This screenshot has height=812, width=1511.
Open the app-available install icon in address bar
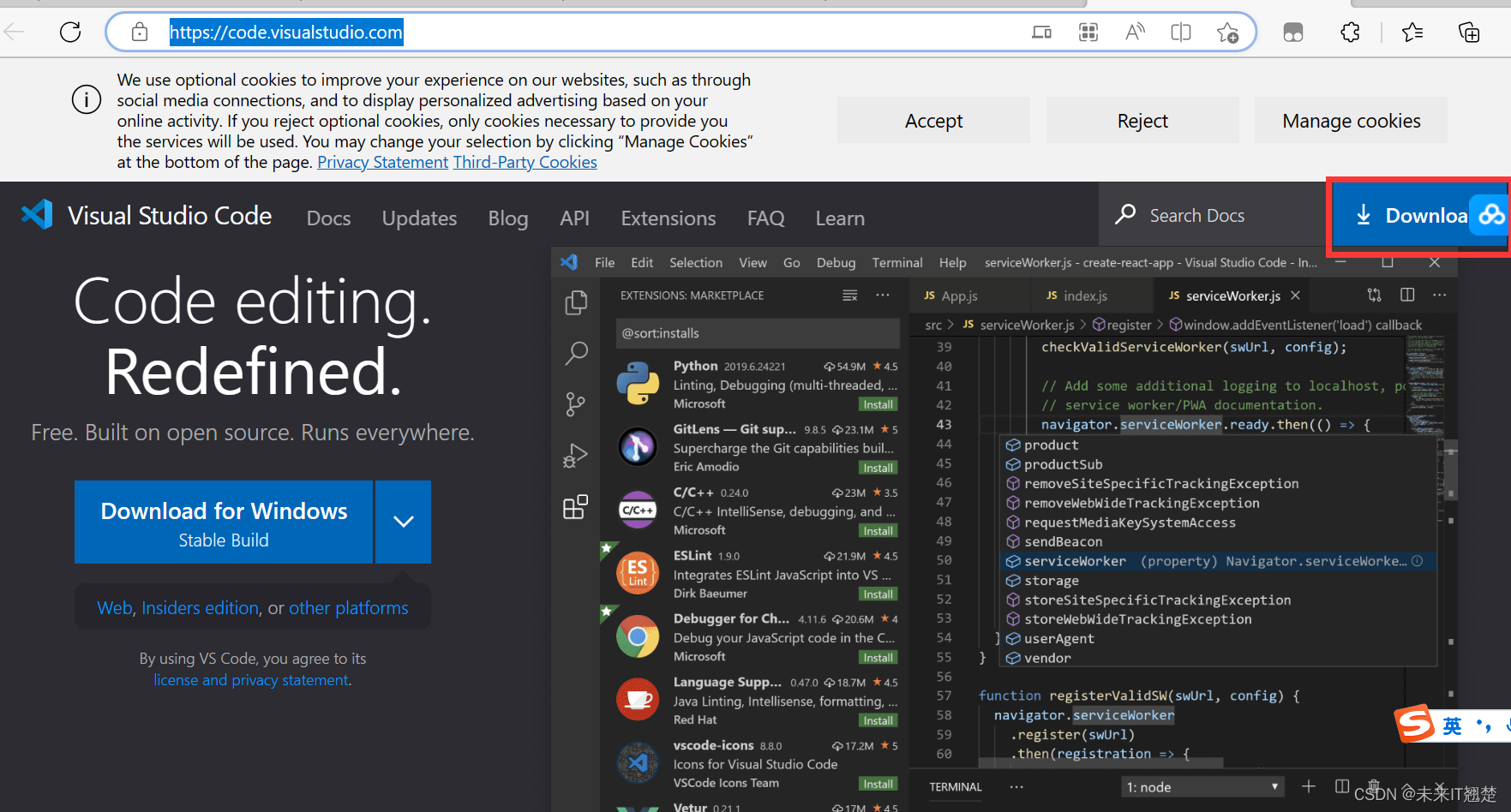1041,33
